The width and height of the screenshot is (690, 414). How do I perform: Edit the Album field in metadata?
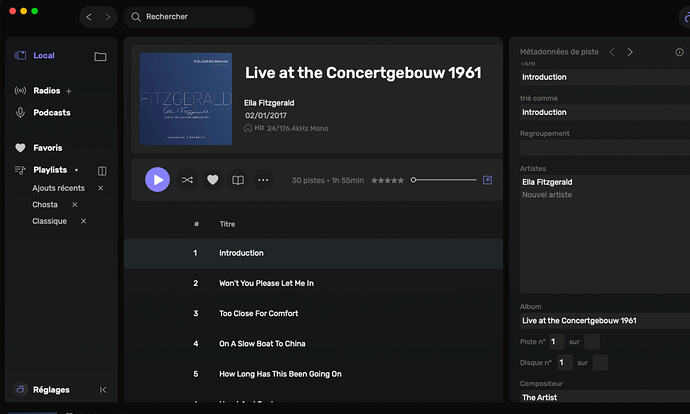pos(605,321)
